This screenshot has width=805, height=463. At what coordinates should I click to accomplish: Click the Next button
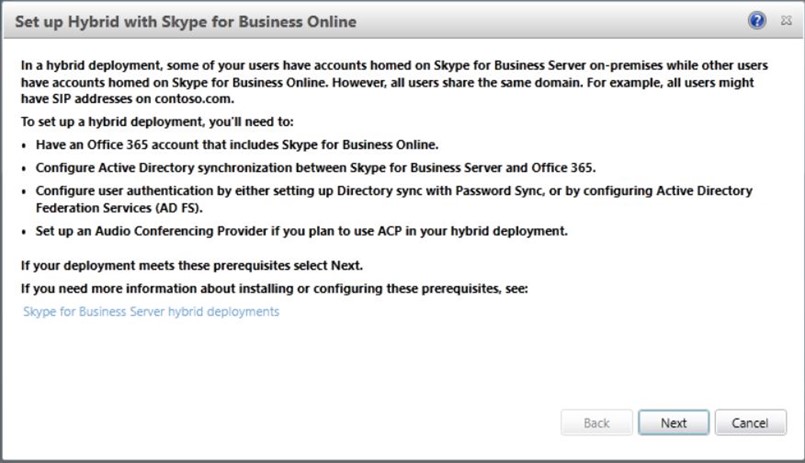[674, 422]
